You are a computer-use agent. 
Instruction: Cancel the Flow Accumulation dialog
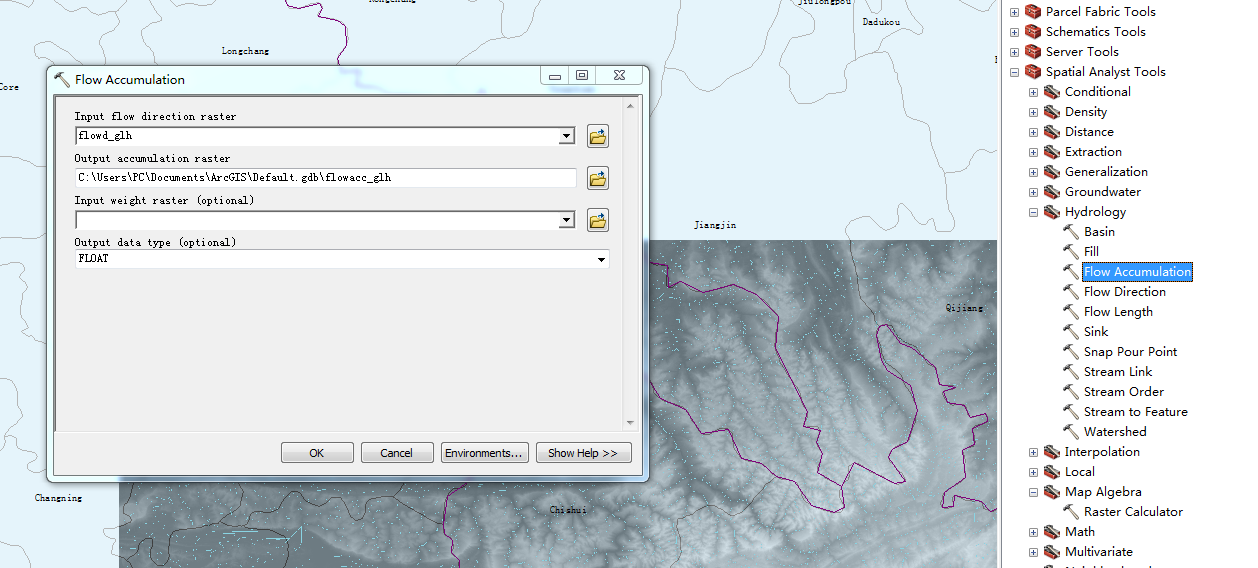397,453
